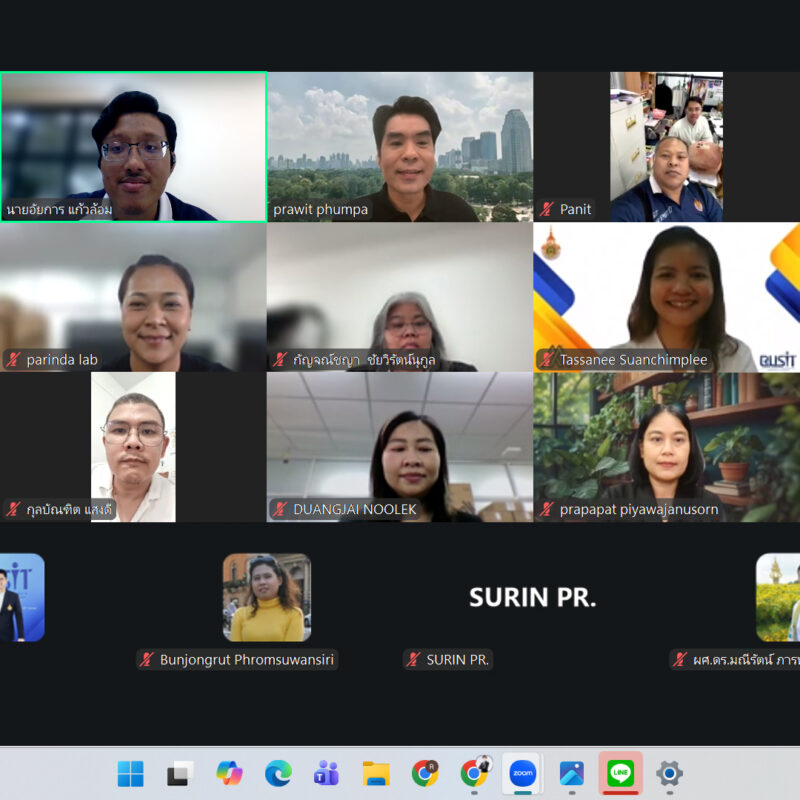Click the muted mic icon beside Panit

(547, 210)
